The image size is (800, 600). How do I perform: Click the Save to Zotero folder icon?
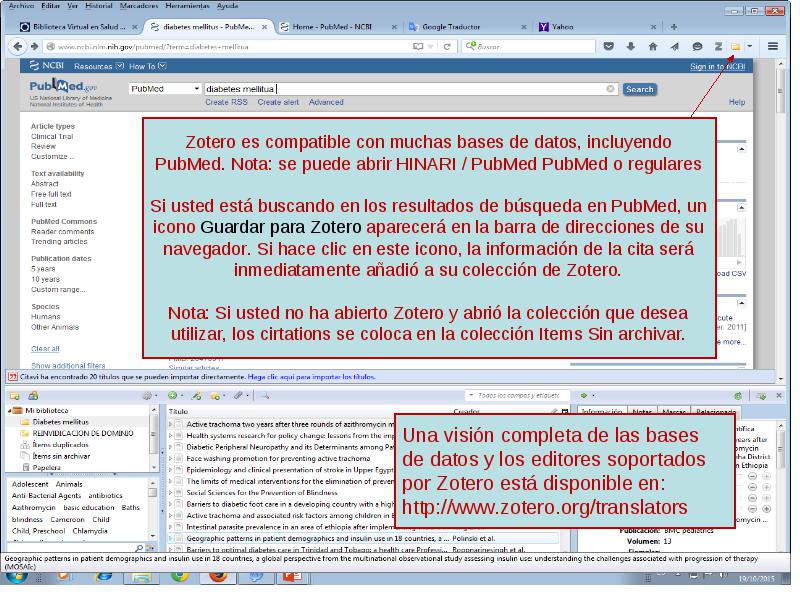coord(735,46)
